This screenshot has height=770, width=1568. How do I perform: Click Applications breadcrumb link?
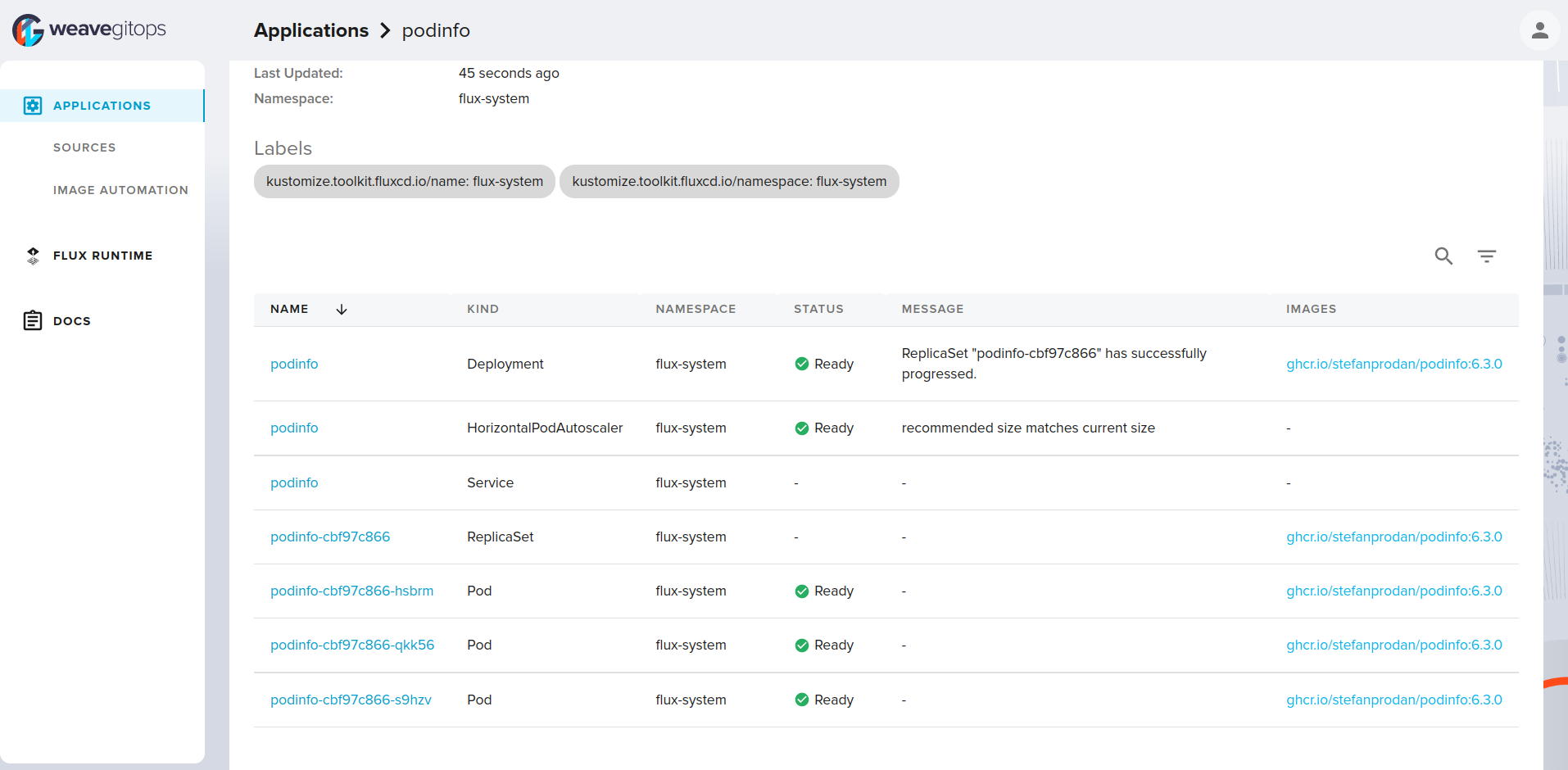(311, 30)
